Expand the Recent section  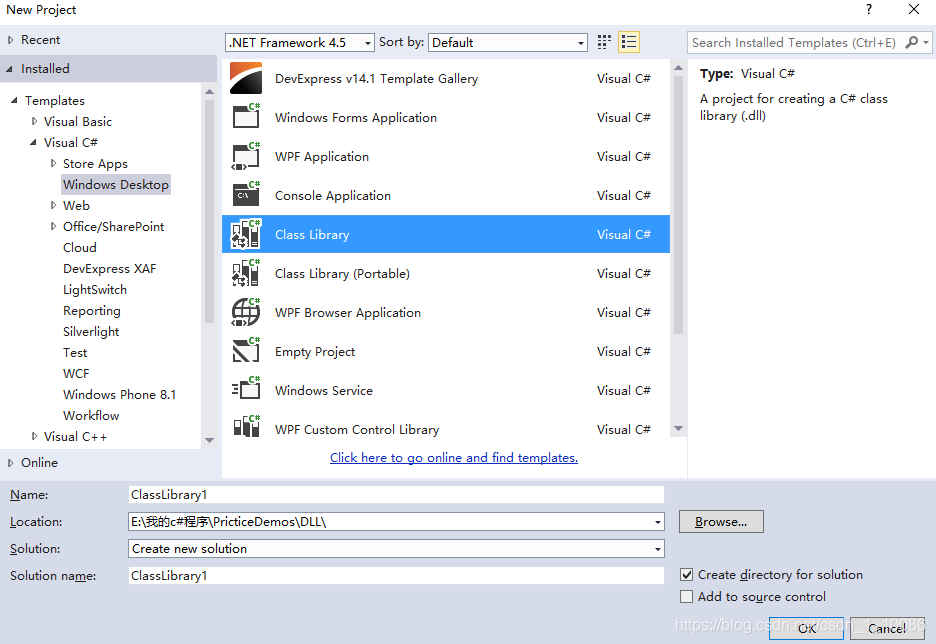(x=11, y=40)
